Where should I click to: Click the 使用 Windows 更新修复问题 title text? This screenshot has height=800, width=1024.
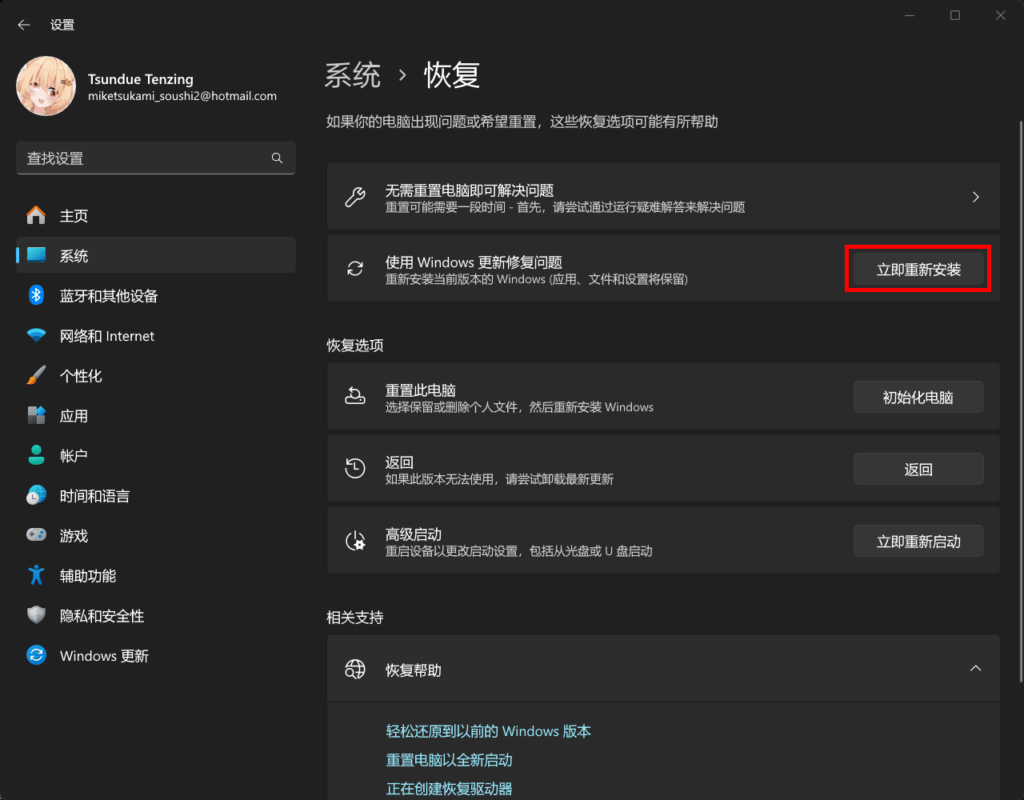pos(473,262)
